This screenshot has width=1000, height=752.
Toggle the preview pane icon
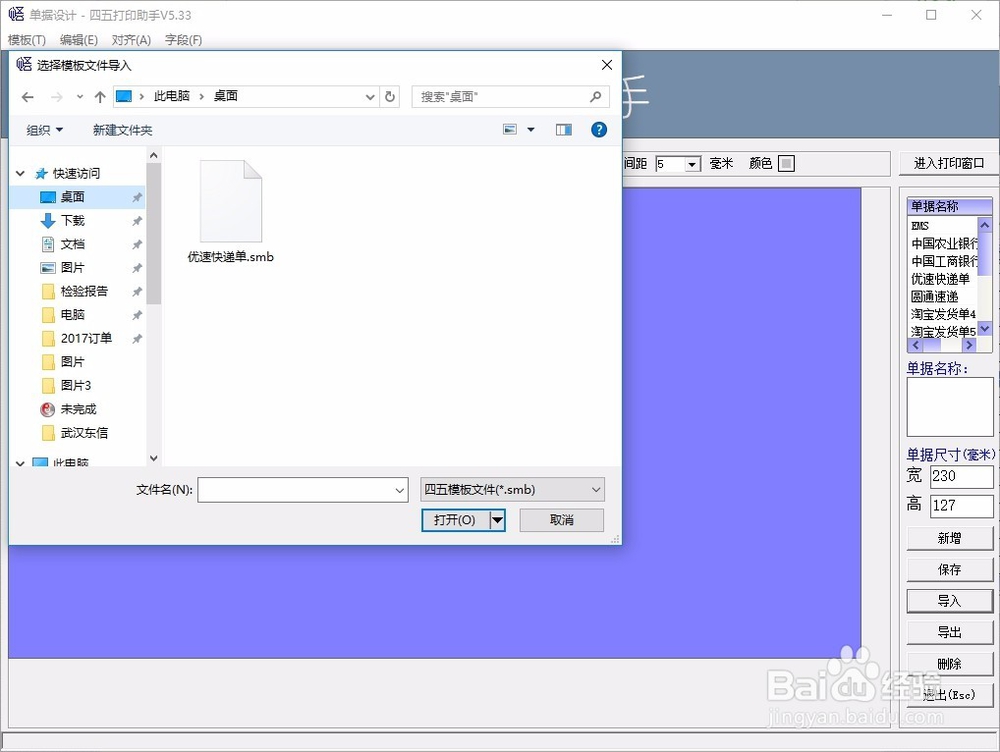click(x=564, y=129)
